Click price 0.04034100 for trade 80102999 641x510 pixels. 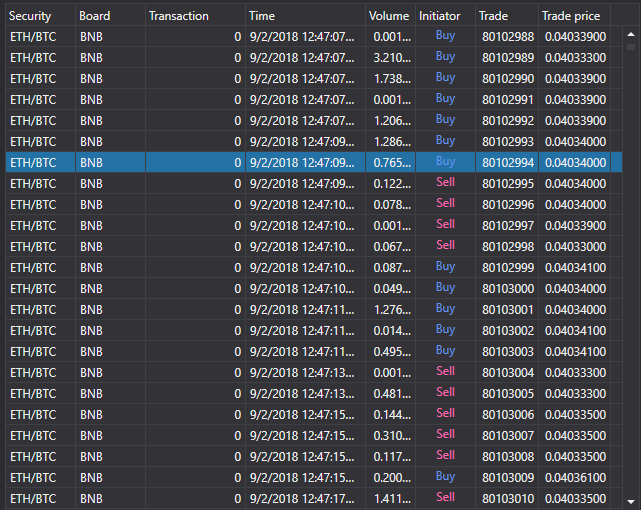(x=575, y=268)
